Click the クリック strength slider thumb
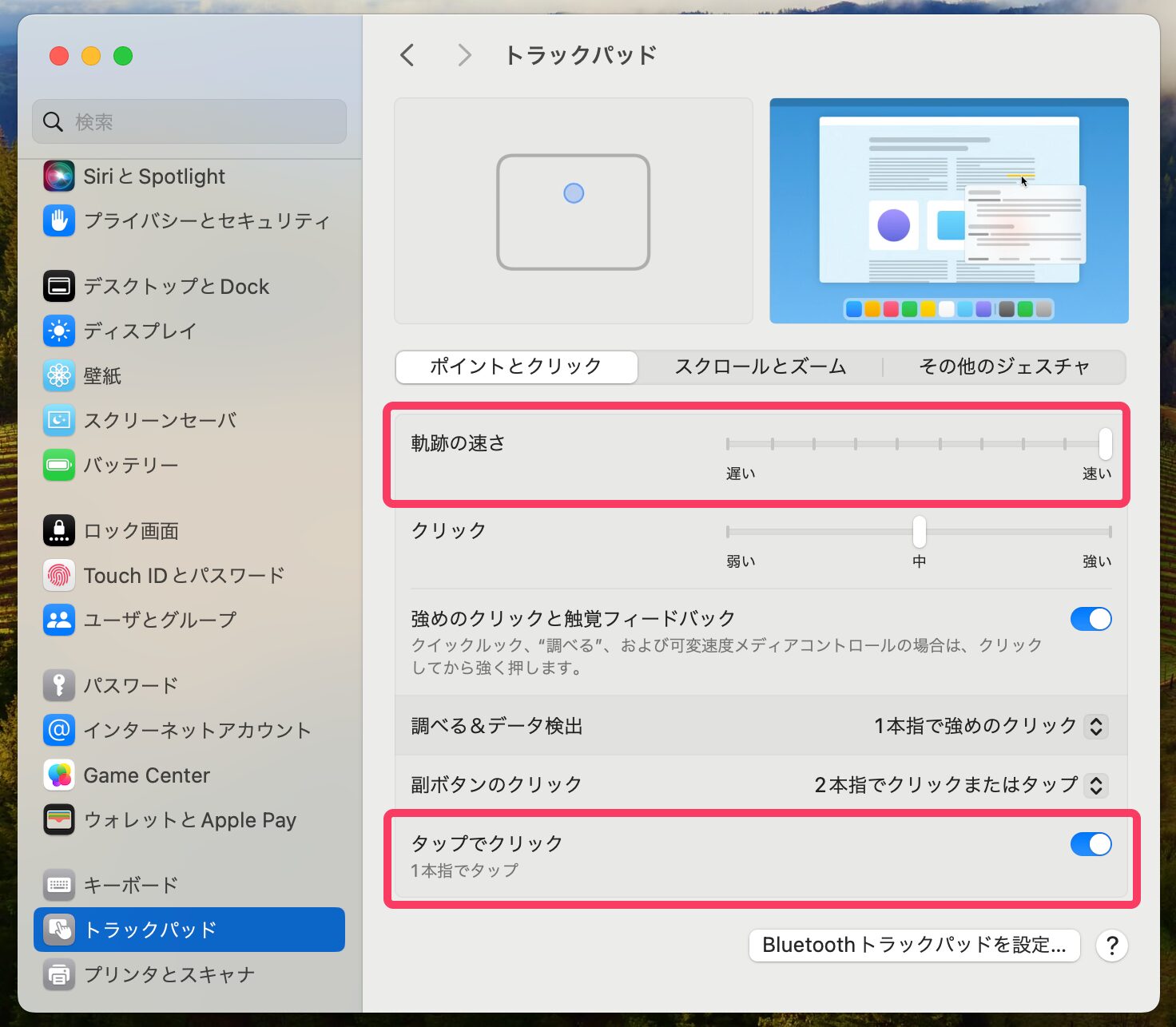This screenshot has height=1027, width=1176. click(x=920, y=531)
